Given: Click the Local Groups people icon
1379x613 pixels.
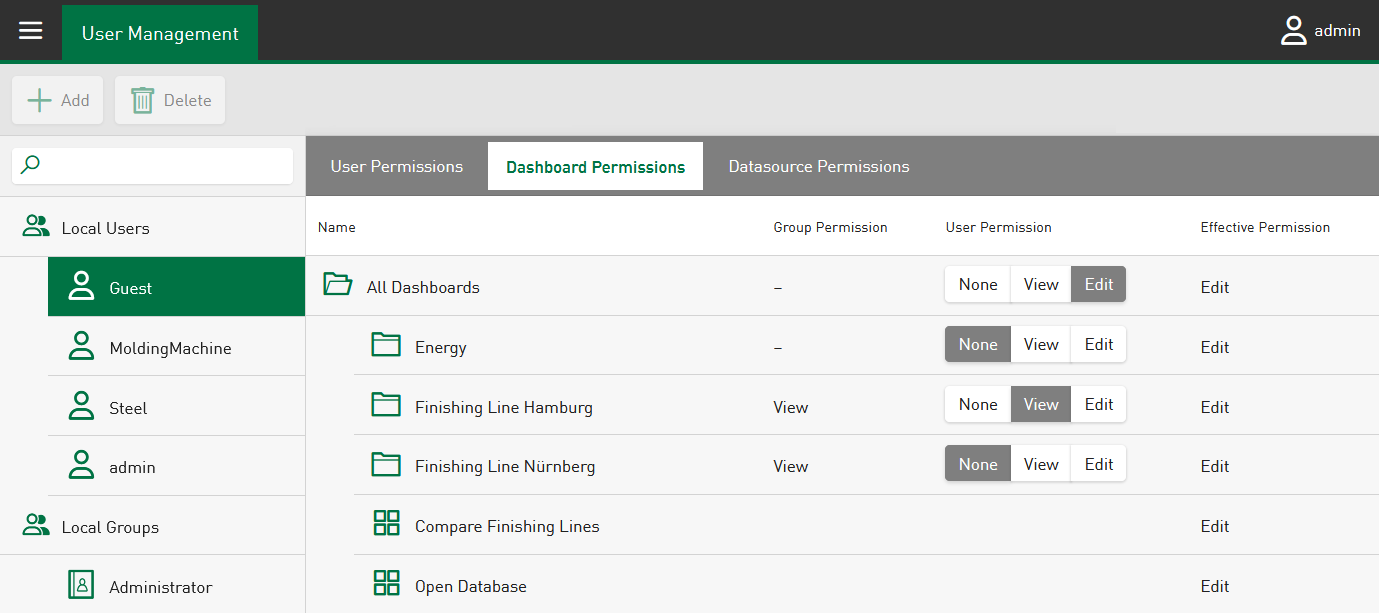Looking at the screenshot, I should (36, 525).
